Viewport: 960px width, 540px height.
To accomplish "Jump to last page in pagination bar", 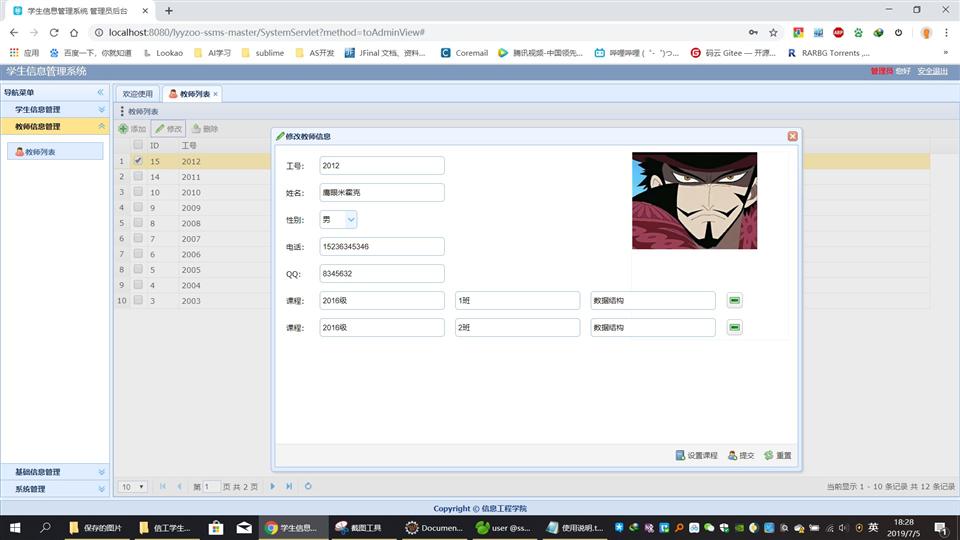I will [x=289, y=486].
